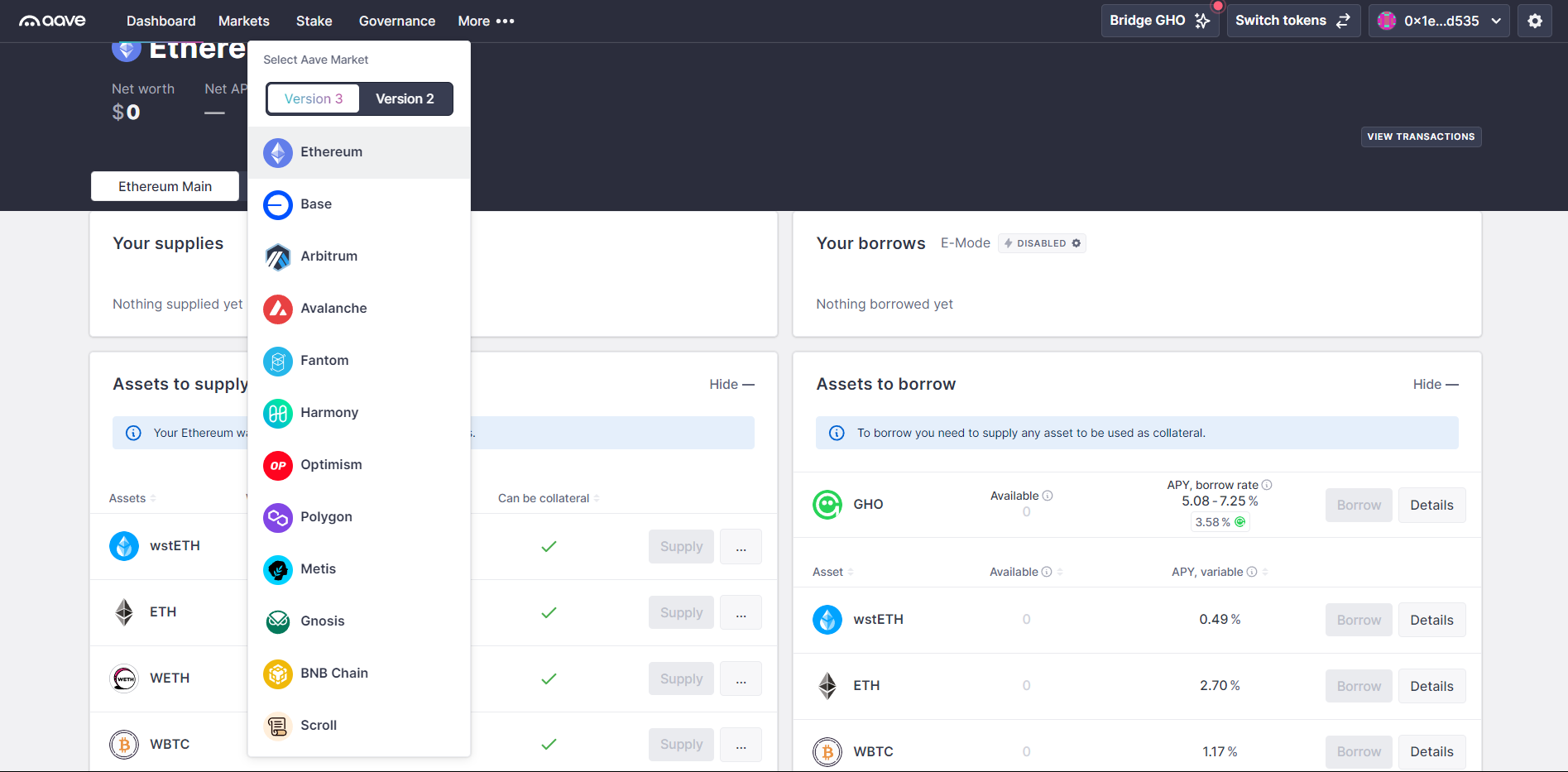Select the Polygon network icon
The height and width of the screenshot is (772, 1568).
(277, 517)
